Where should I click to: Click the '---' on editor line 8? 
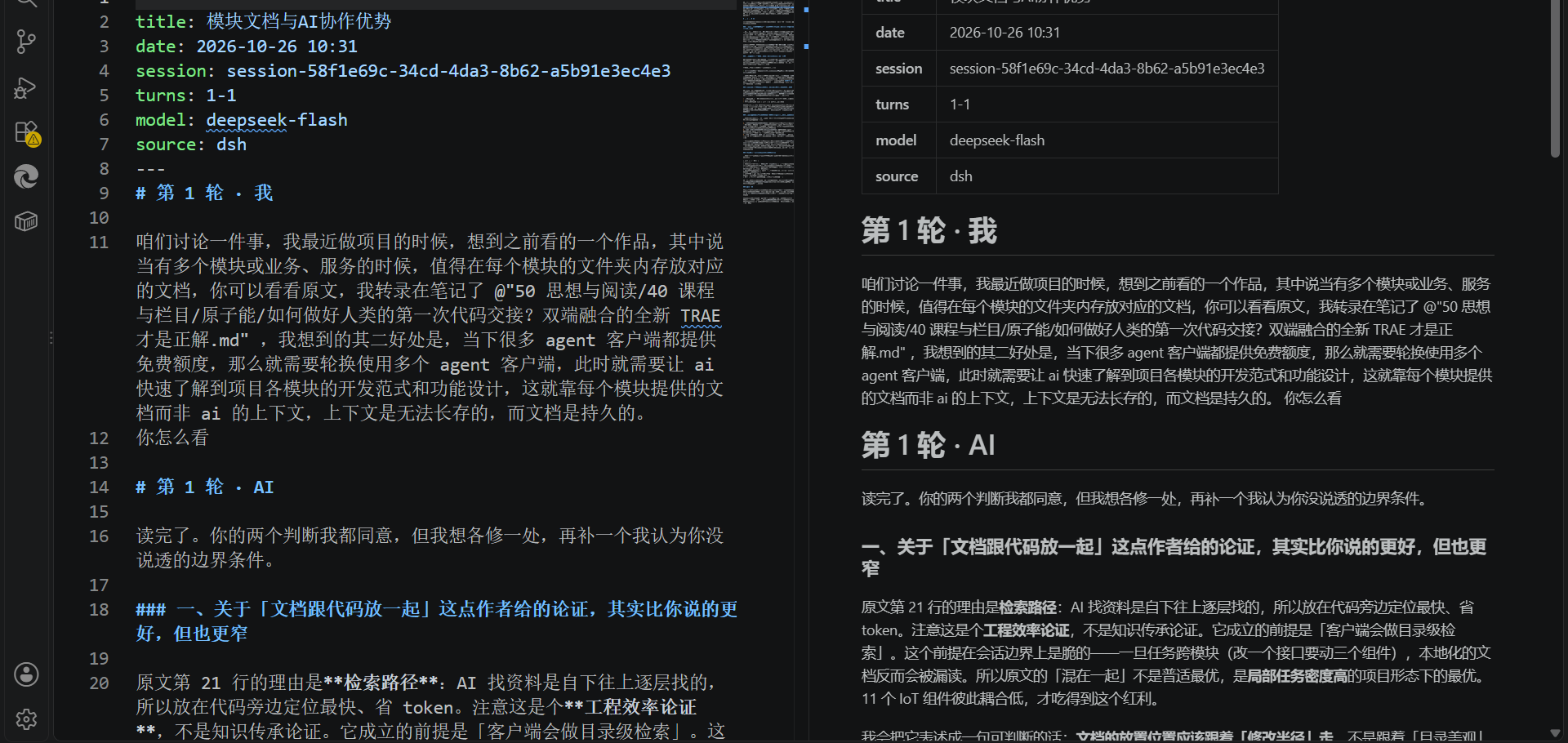click(150, 169)
